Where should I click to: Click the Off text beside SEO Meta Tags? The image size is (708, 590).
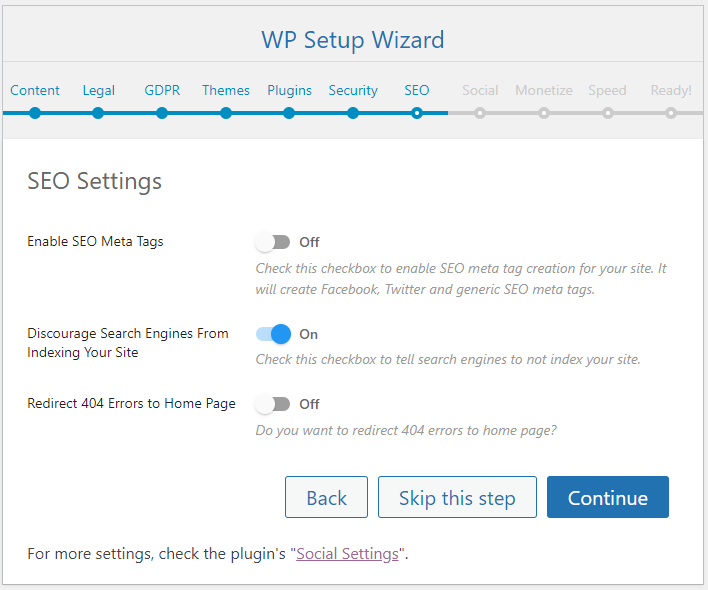coord(309,242)
